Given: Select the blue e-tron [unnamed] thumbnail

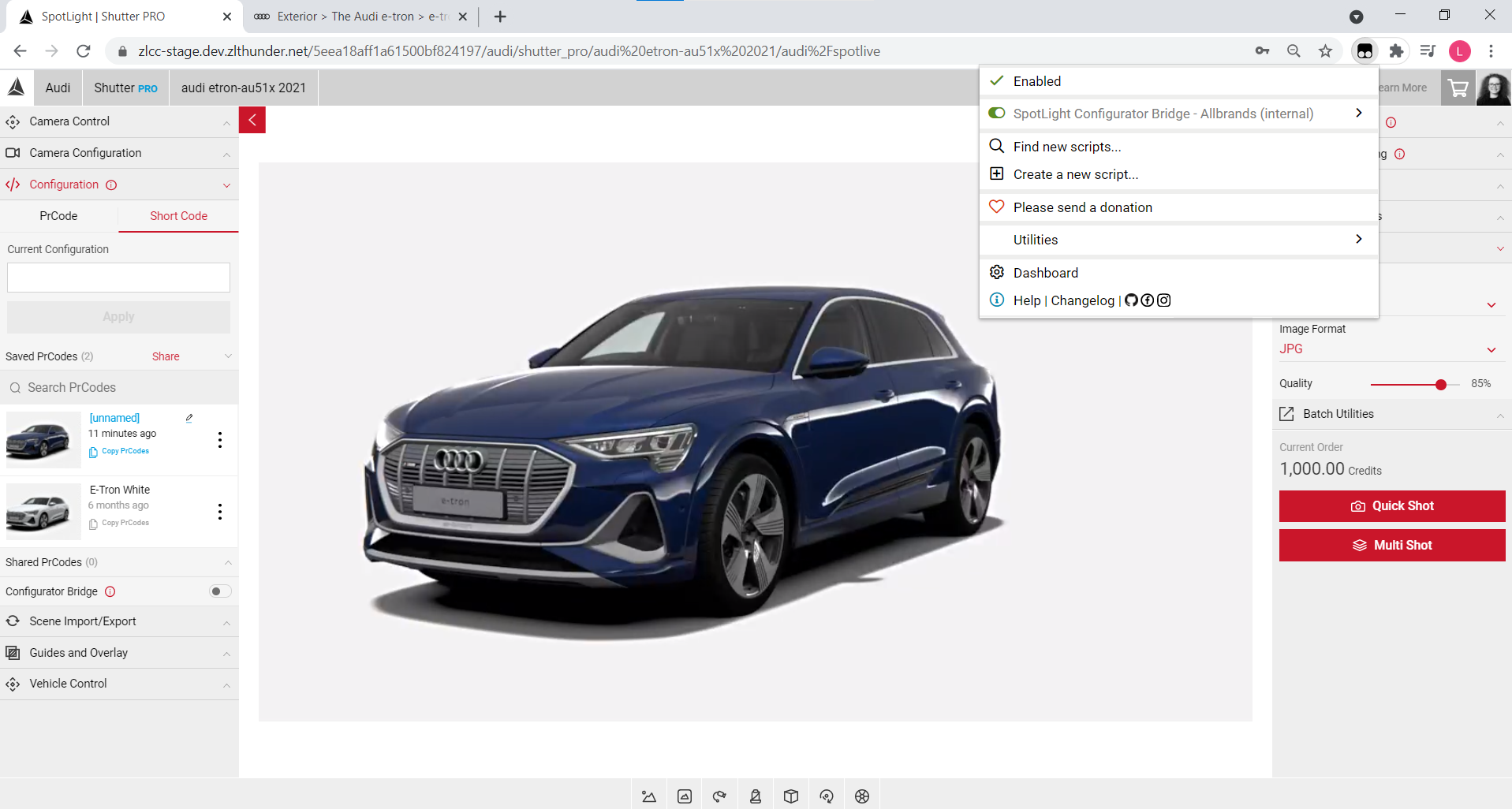Looking at the screenshot, I should (43, 440).
